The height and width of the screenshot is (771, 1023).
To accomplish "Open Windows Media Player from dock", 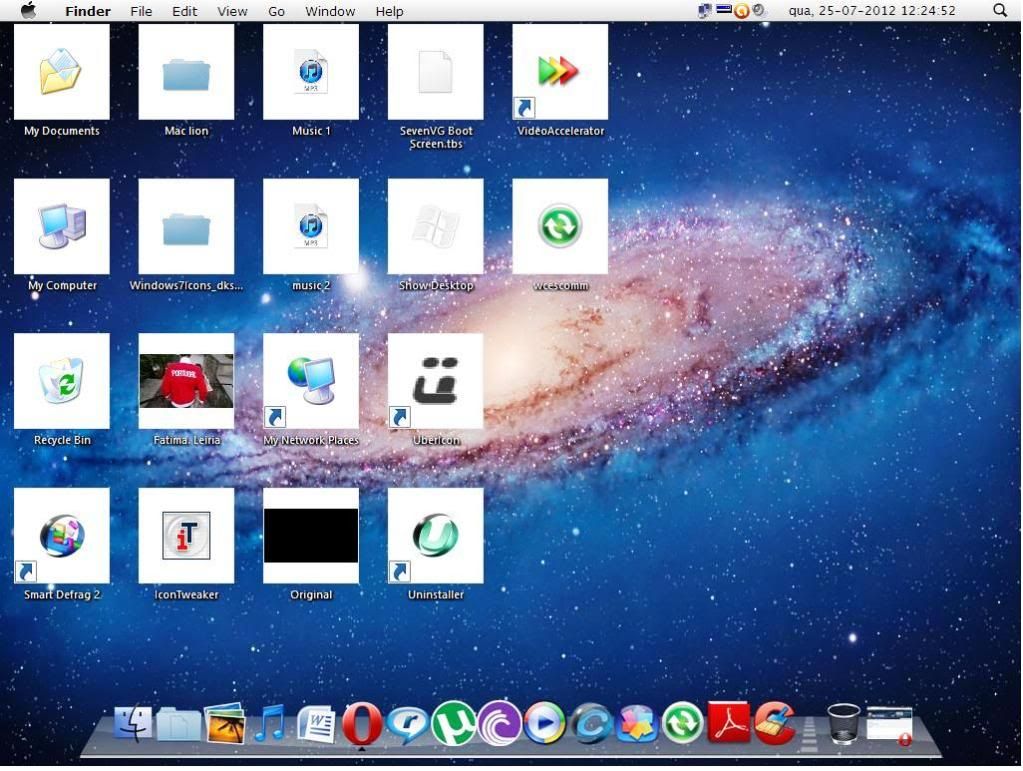I will click(x=544, y=723).
